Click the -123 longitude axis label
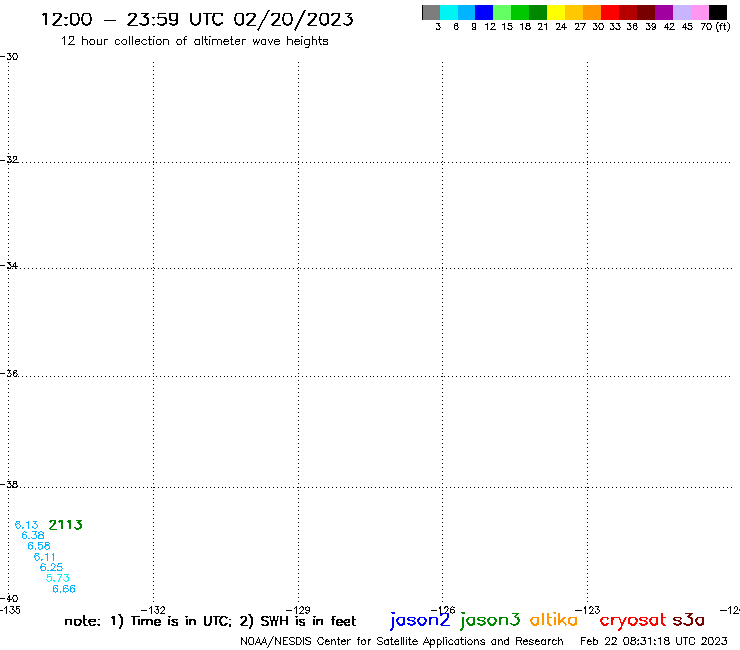This screenshot has height=650, width=740. (x=588, y=610)
